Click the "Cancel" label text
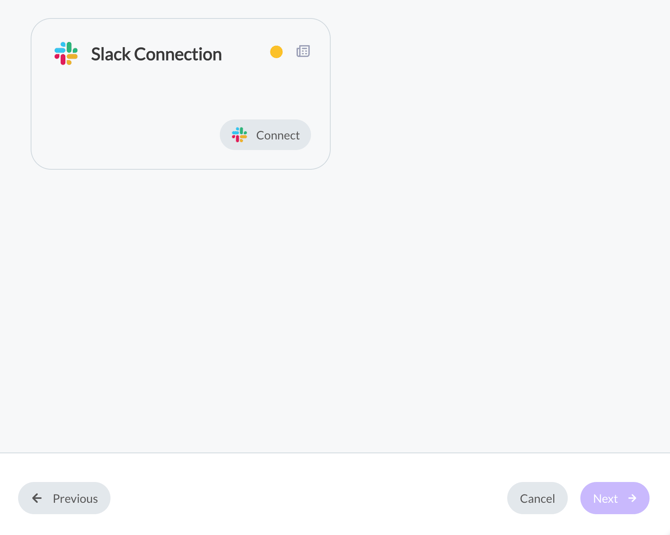Image resolution: width=670 pixels, height=535 pixels. [x=537, y=498]
